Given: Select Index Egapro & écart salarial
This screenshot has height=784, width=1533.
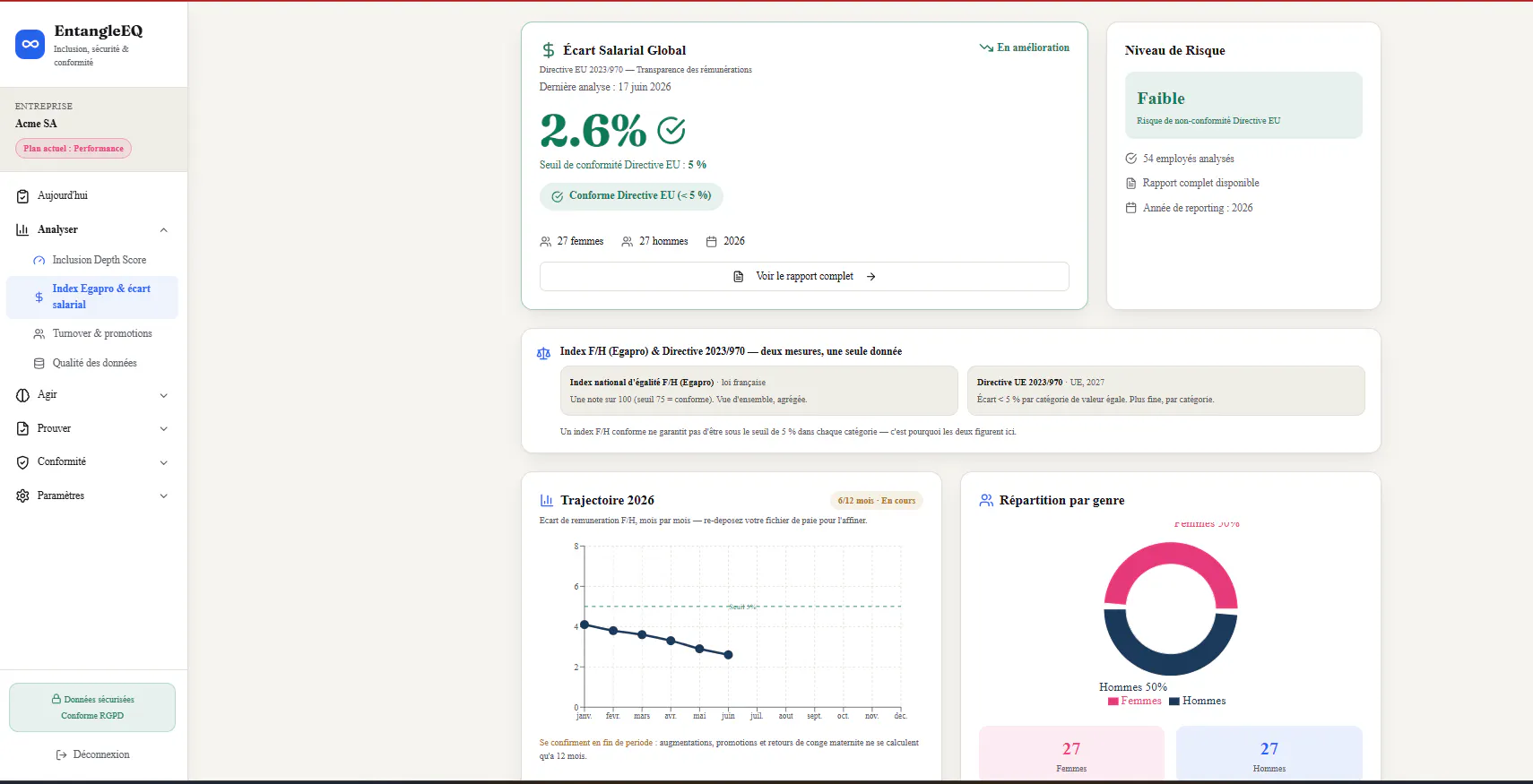Looking at the screenshot, I should (92, 297).
